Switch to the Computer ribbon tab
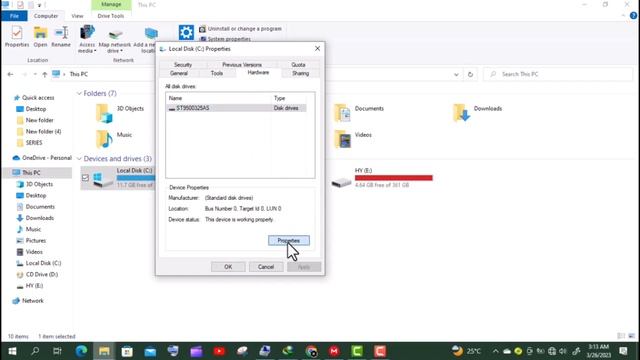 point(46,16)
